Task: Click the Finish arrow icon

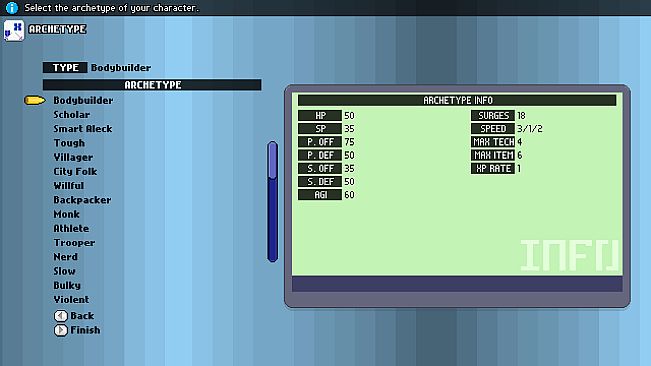Action: coord(61,330)
